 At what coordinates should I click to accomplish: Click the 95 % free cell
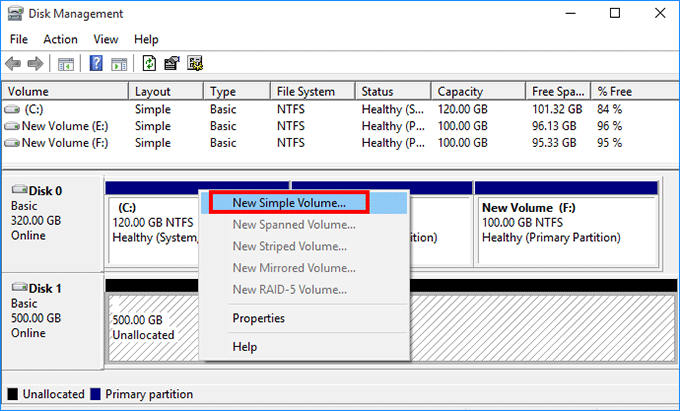point(609,143)
